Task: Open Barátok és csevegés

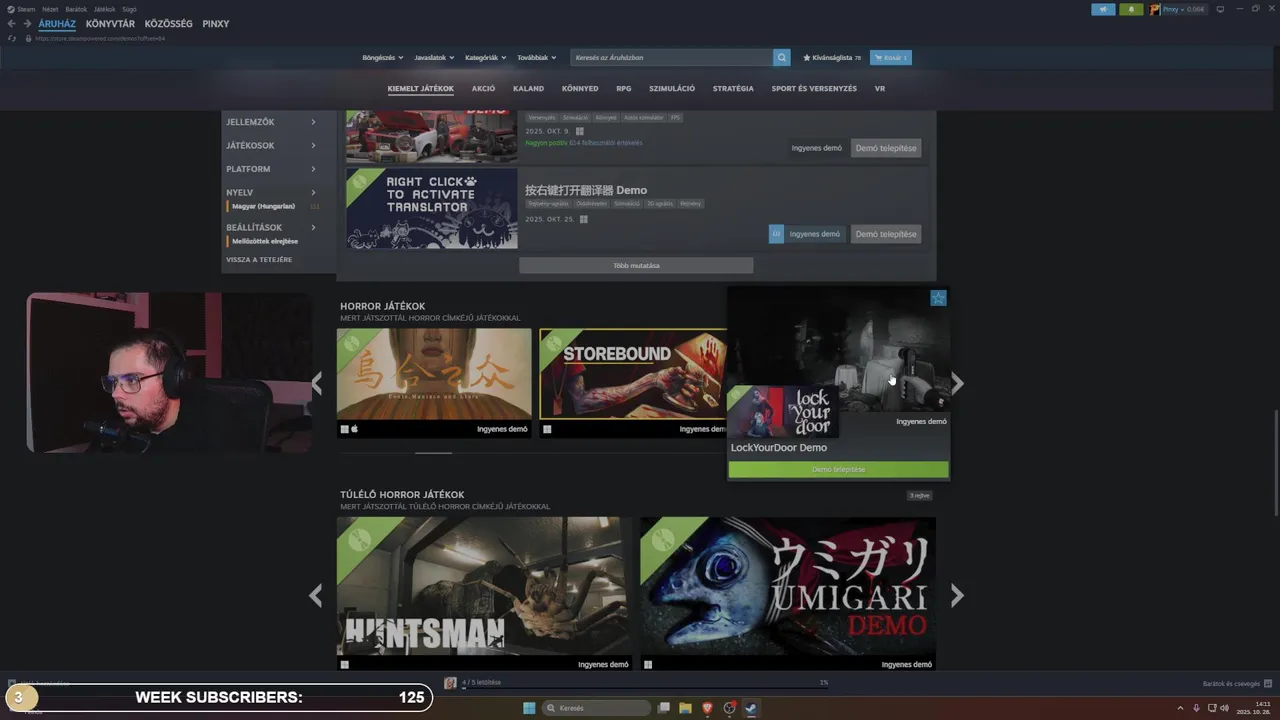Action: coord(1235,684)
